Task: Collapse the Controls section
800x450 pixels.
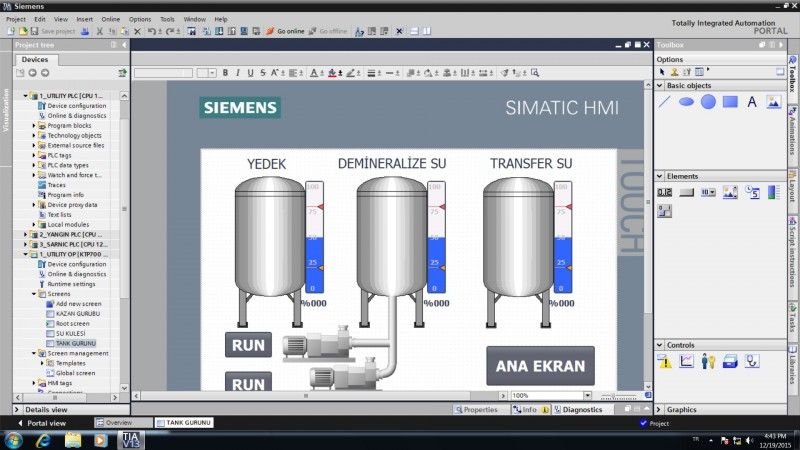Action: pyautogui.click(x=659, y=345)
